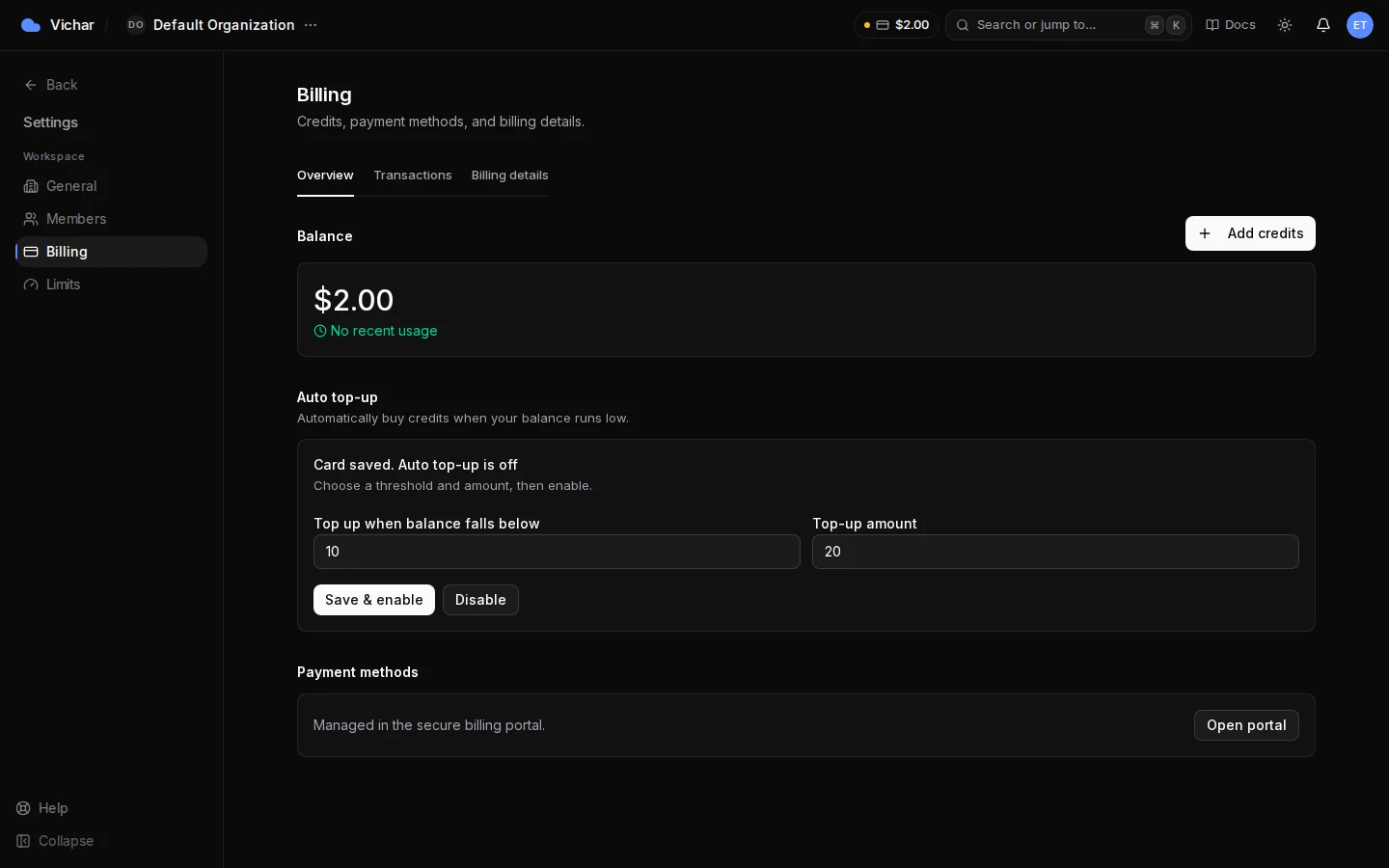
Task: Select Billing in the sidebar
Action: tap(111, 252)
